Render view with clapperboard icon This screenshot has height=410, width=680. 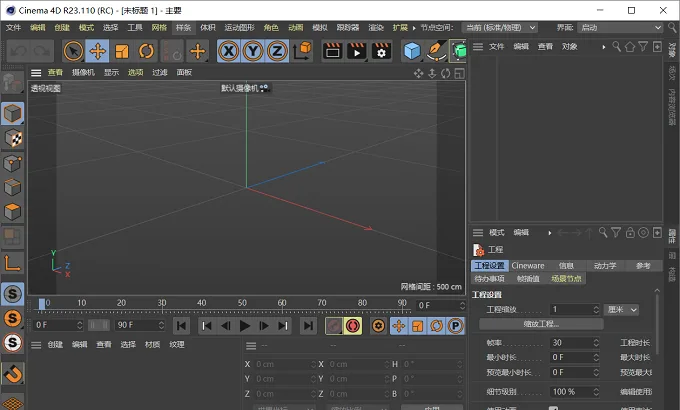tap(333, 51)
